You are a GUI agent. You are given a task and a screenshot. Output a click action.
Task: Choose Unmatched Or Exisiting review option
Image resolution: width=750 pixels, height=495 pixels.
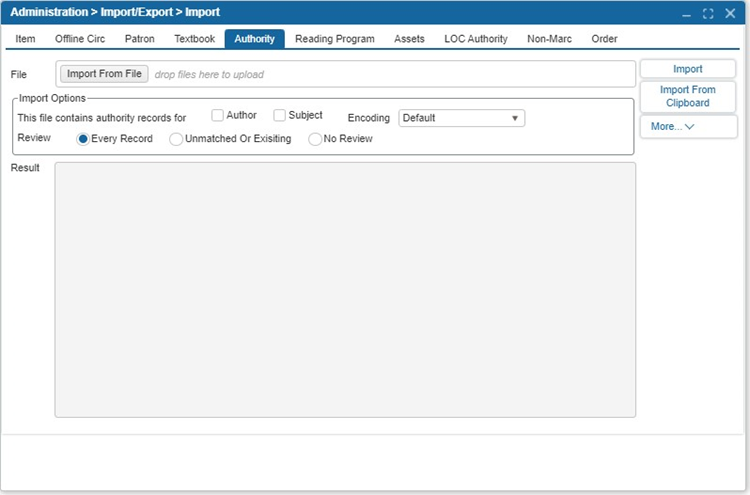pos(176,139)
